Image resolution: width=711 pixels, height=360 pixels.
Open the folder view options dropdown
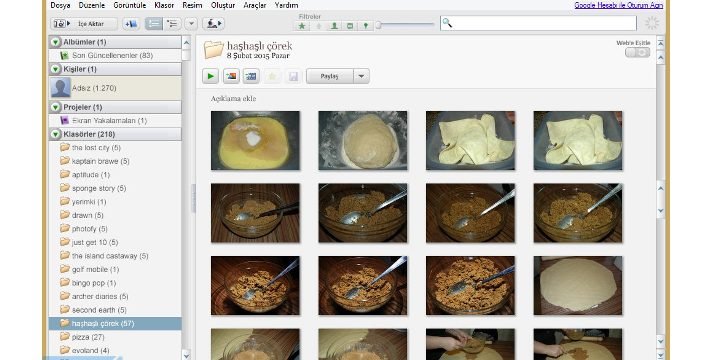191,24
